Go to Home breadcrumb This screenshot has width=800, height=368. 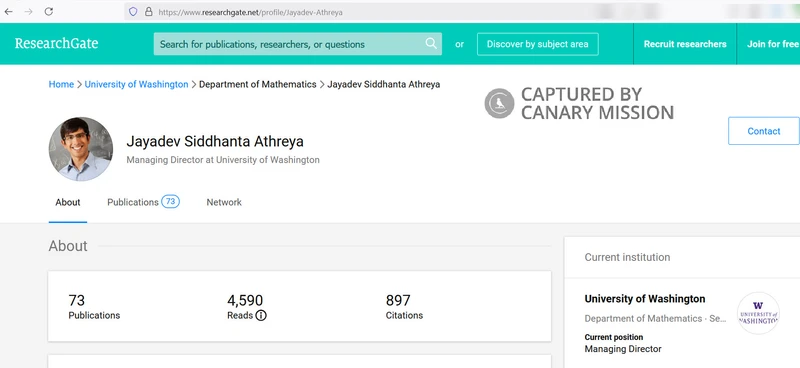[61, 84]
